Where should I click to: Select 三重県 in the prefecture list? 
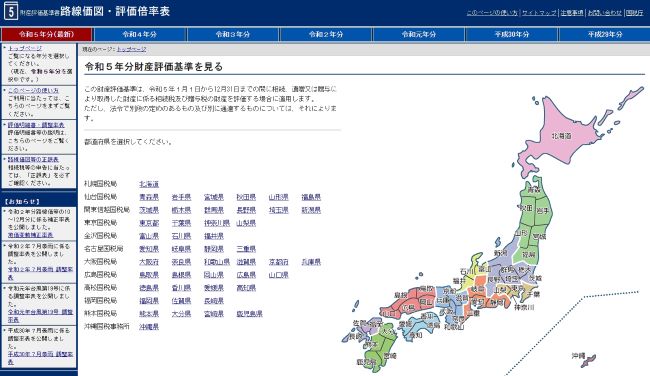(x=246, y=249)
